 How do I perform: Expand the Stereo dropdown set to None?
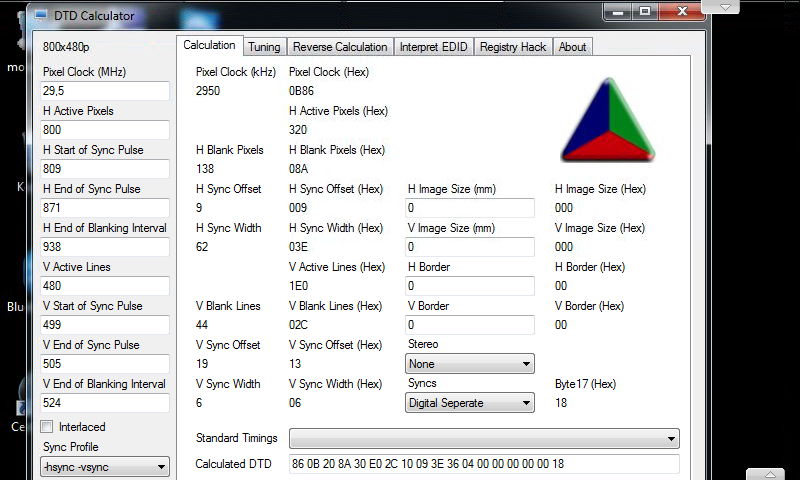tap(470, 364)
